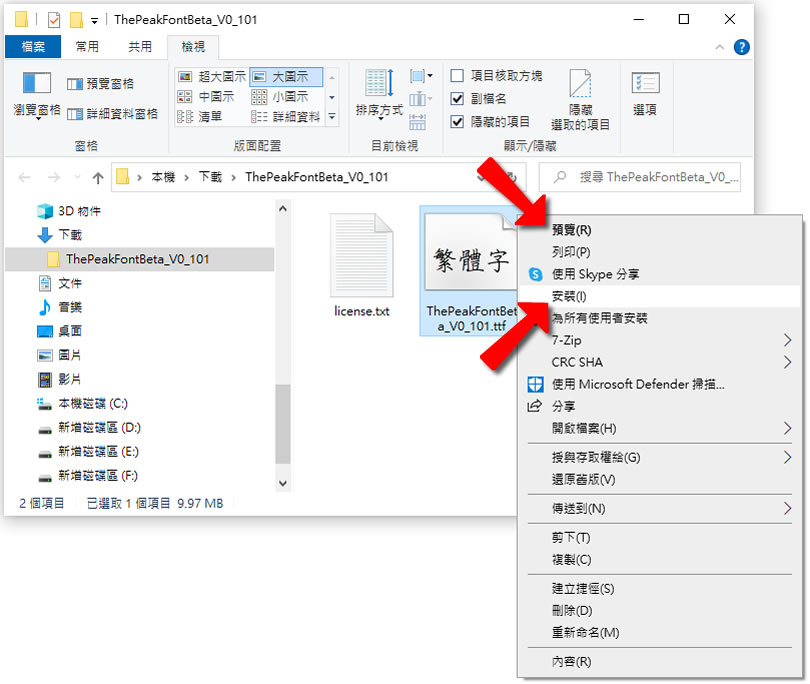
Task: Toggle the Preview pane (預覽窗格)
Action: coord(101,84)
